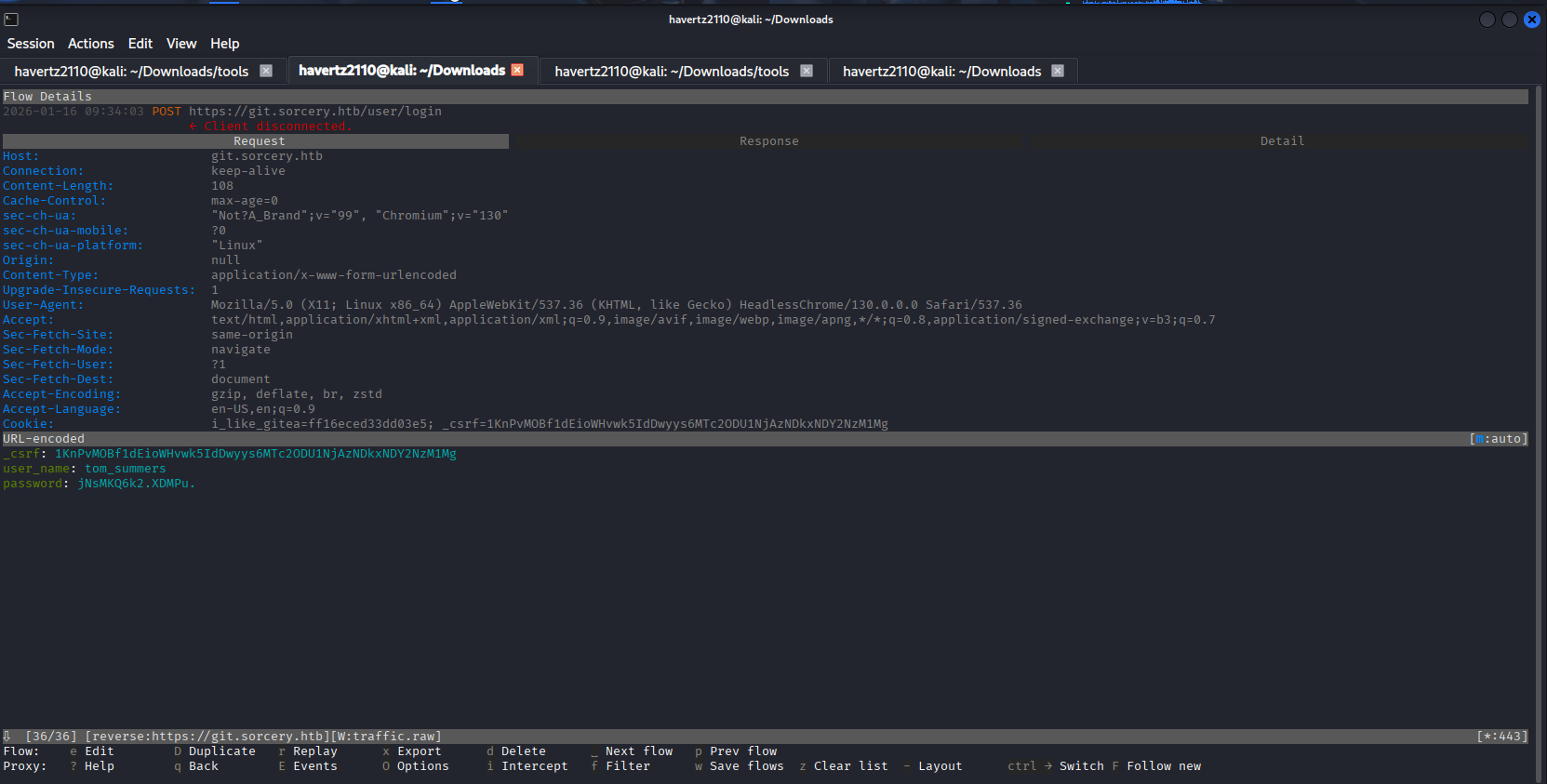Select the Request pane header
This screenshot has width=1547, height=784.
[x=259, y=141]
